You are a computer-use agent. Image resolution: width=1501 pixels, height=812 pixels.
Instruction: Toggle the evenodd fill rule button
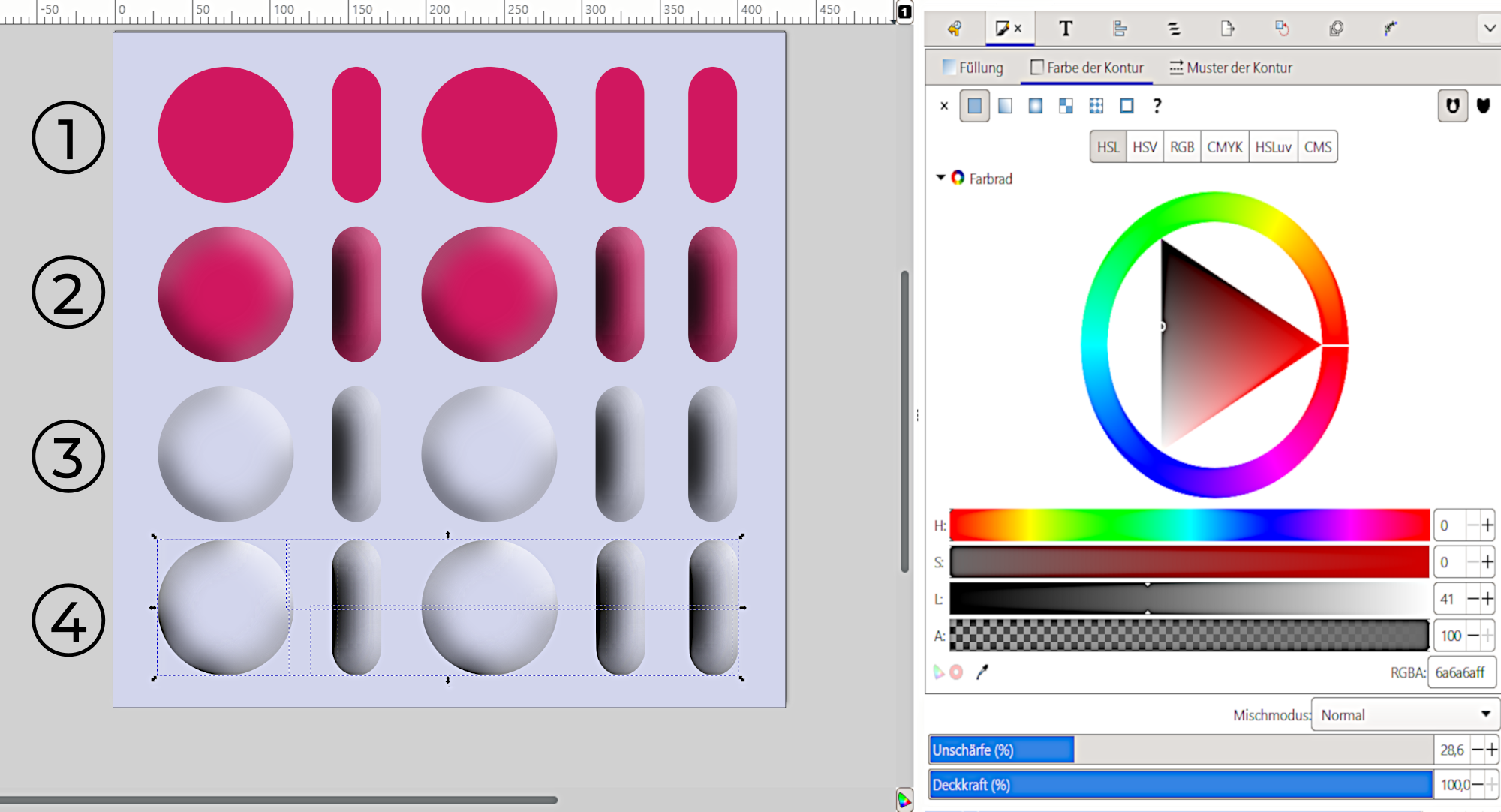coord(1452,106)
